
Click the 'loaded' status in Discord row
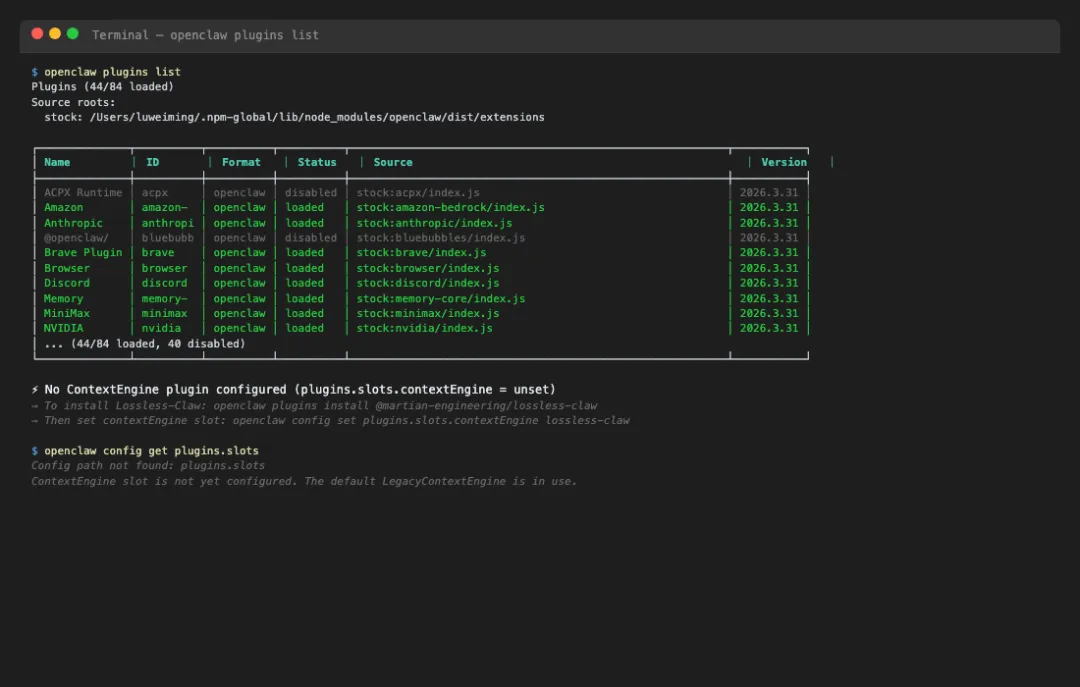pyautogui.click(x=304, y=283)
